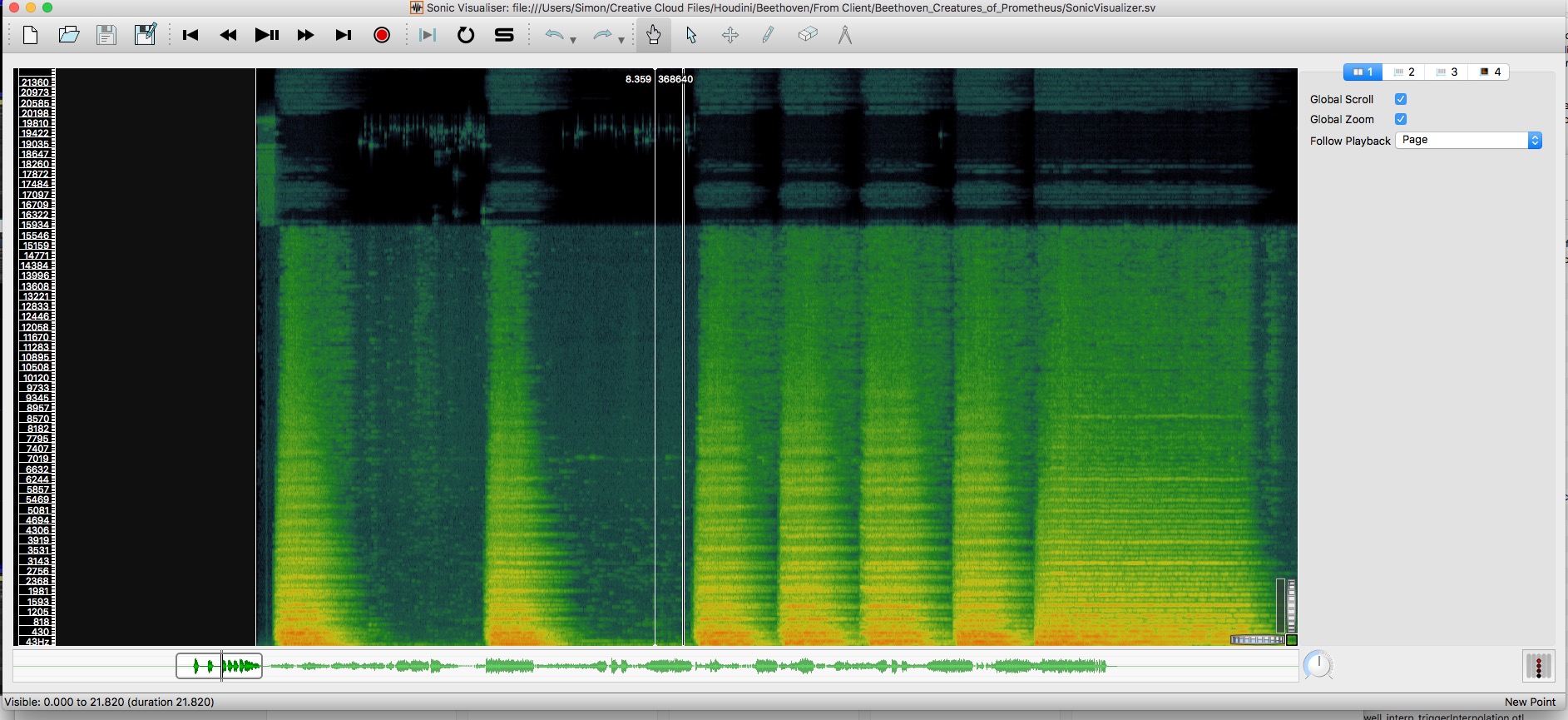Click the overview waveform visible-region box
The height and width of the screenshot is (720, 1568).
click(219, 666)
